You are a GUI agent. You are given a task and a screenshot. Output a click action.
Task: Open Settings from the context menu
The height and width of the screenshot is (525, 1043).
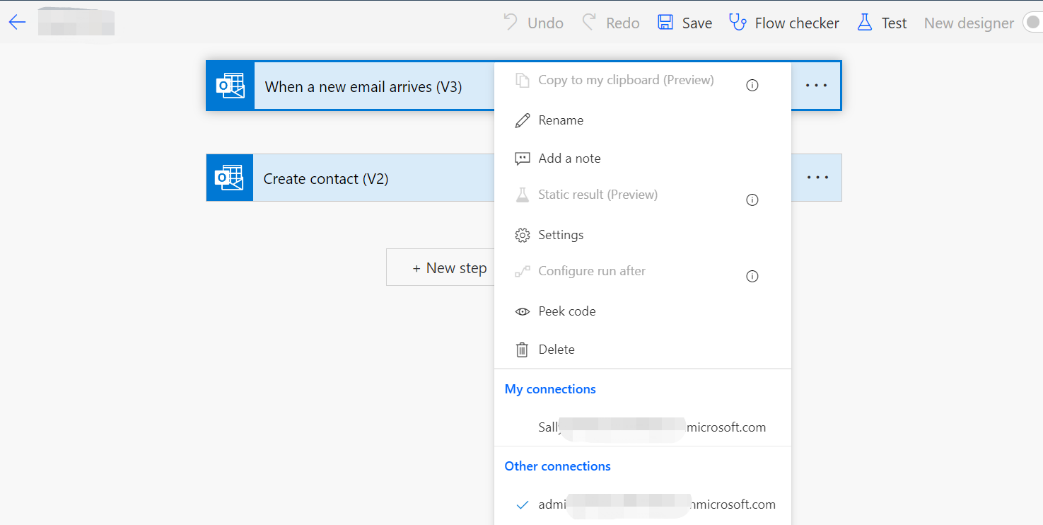[560, 235]
